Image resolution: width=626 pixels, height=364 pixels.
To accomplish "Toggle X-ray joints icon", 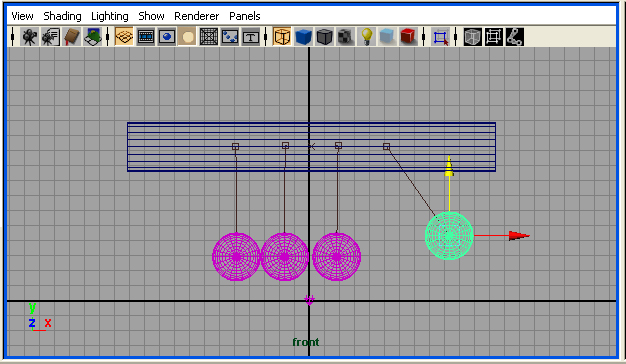I will pyautogui.click(x=515, y=37).
